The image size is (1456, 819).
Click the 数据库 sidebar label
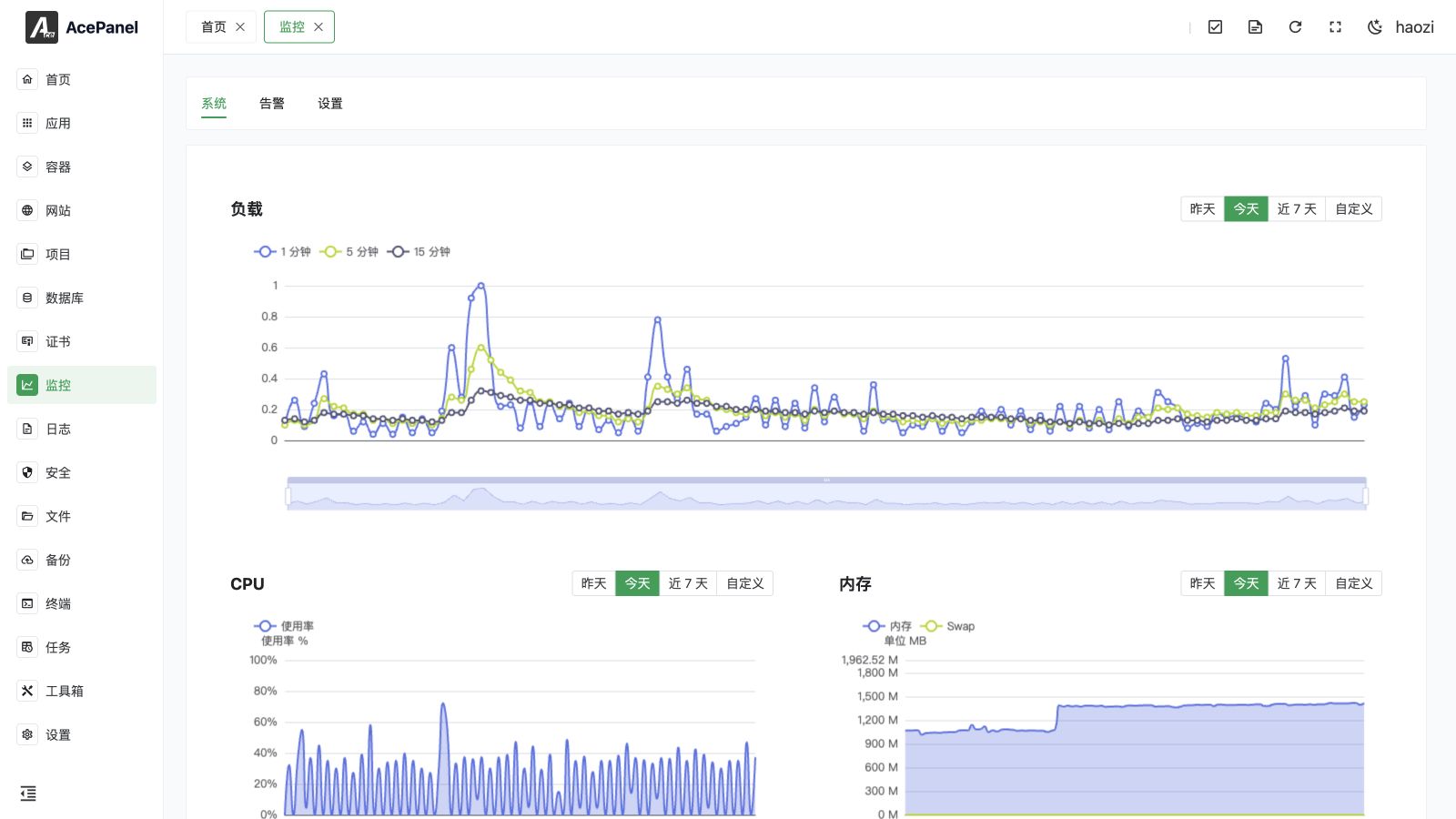click(65, 298)
